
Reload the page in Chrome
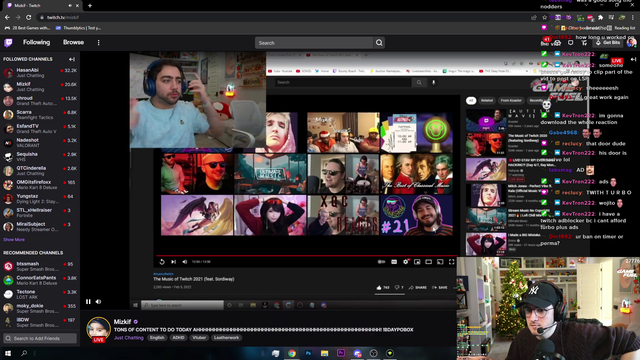click(29, 18)
